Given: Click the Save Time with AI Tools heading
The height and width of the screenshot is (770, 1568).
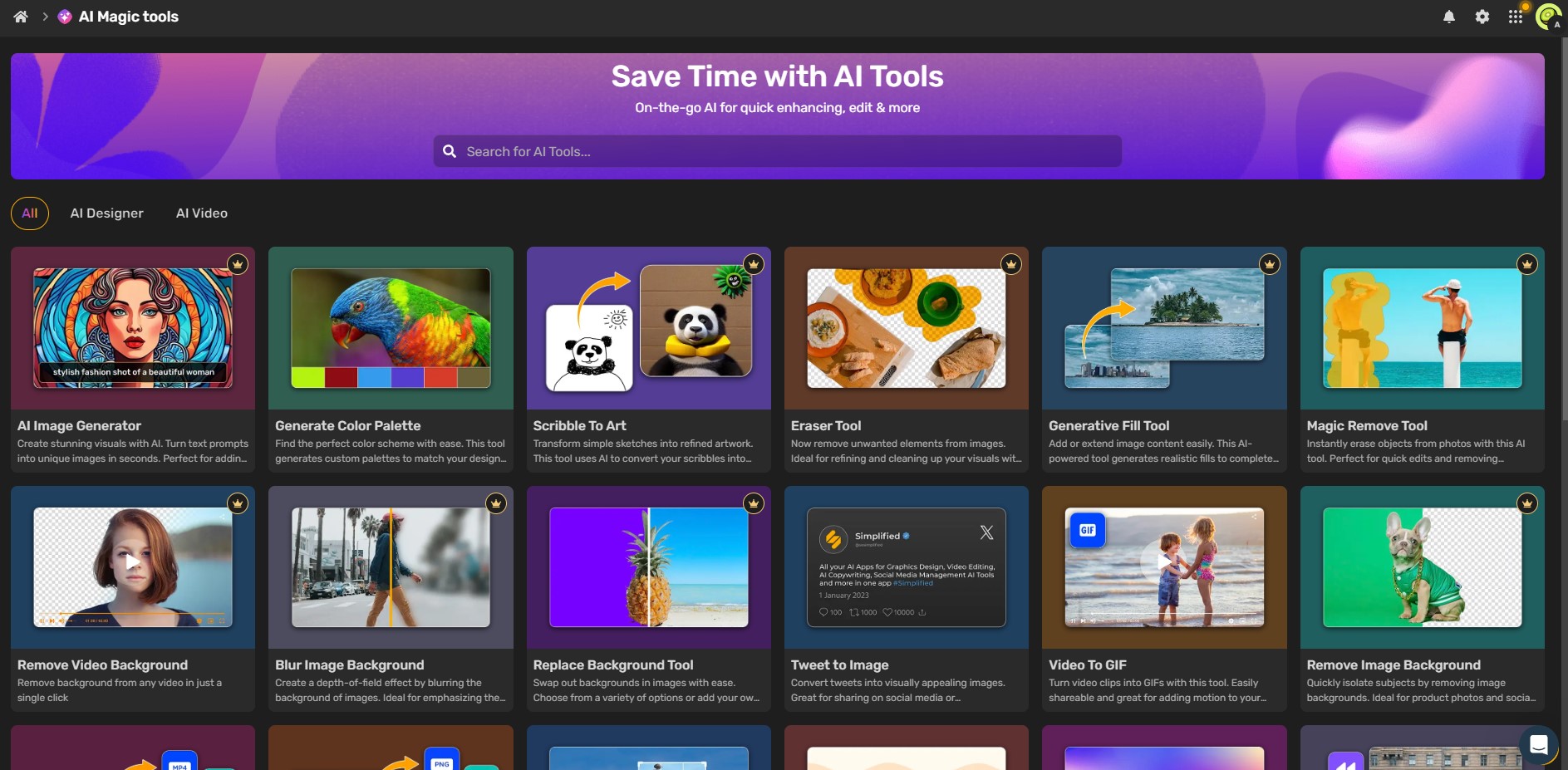Looking at the screenshot, I should (x=778, y=76).
